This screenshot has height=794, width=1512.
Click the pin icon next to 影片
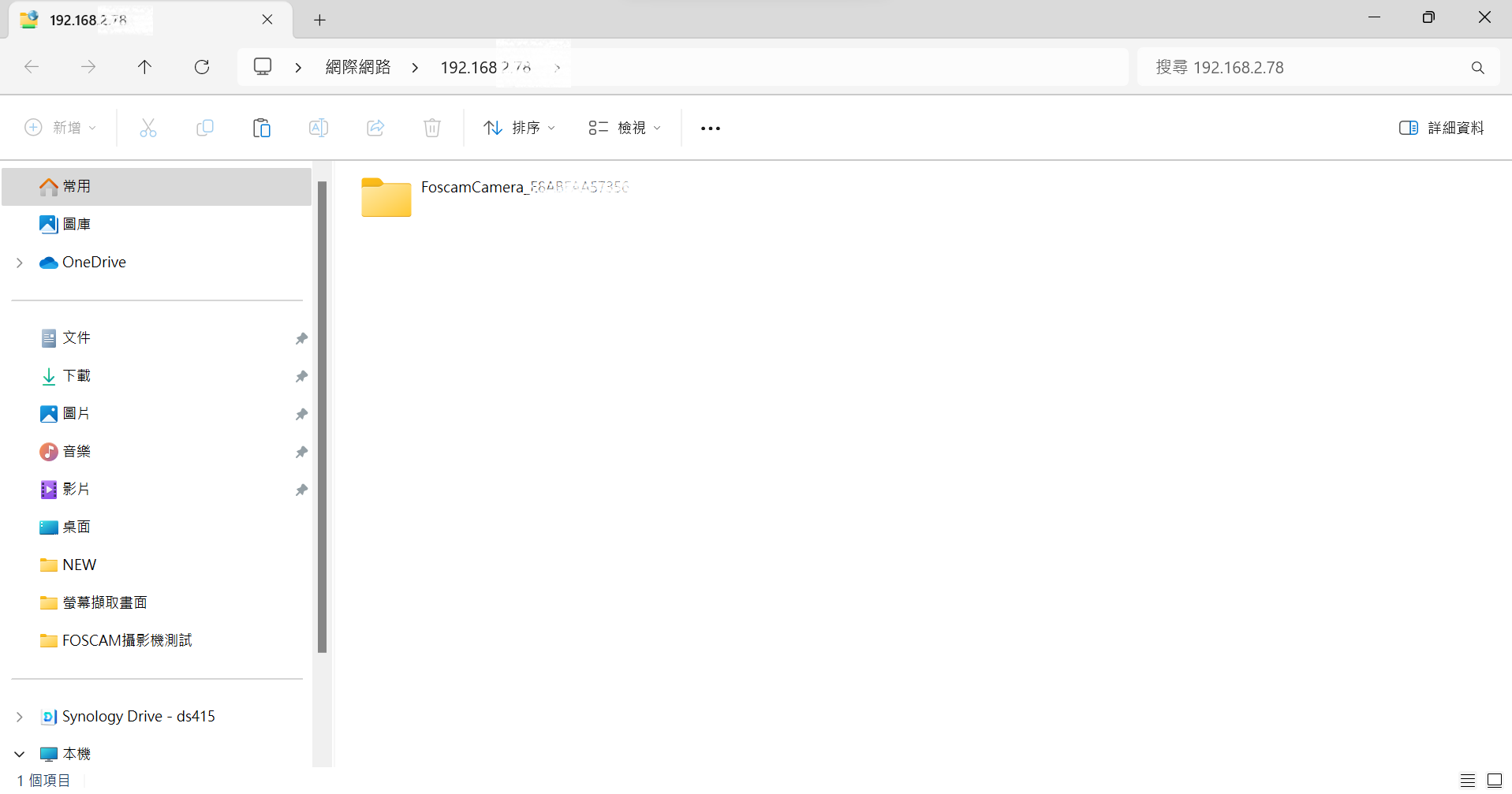[301, 490]
